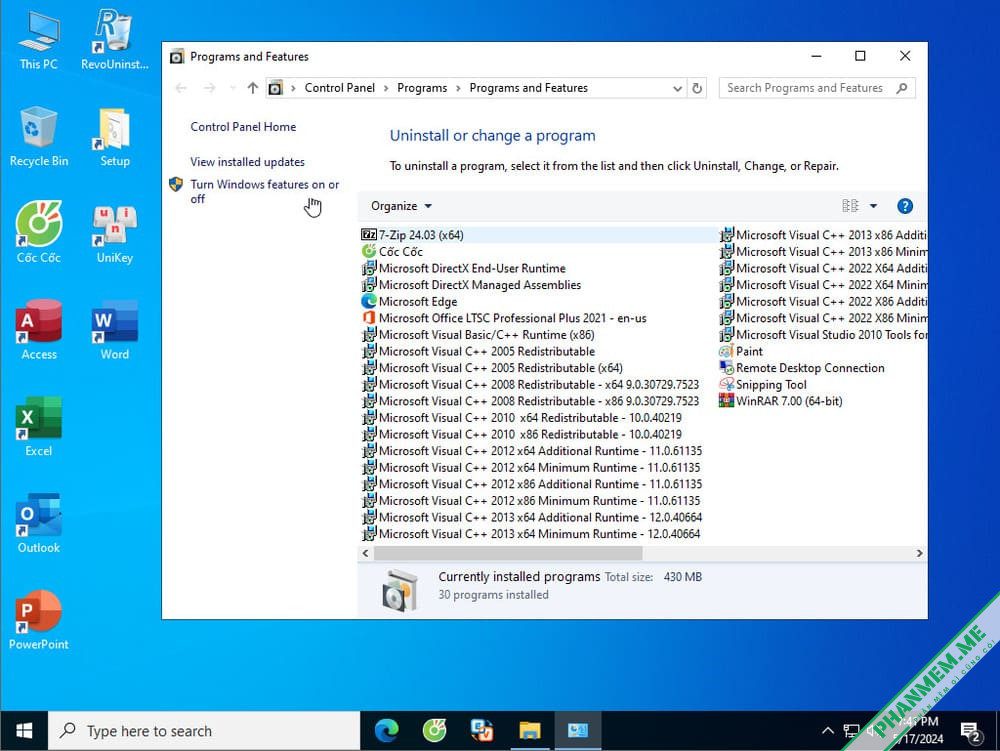Open This PC desktop icon
Image resolution: width=1000 pixels, height=751 pixels.
tap(38, 40)
